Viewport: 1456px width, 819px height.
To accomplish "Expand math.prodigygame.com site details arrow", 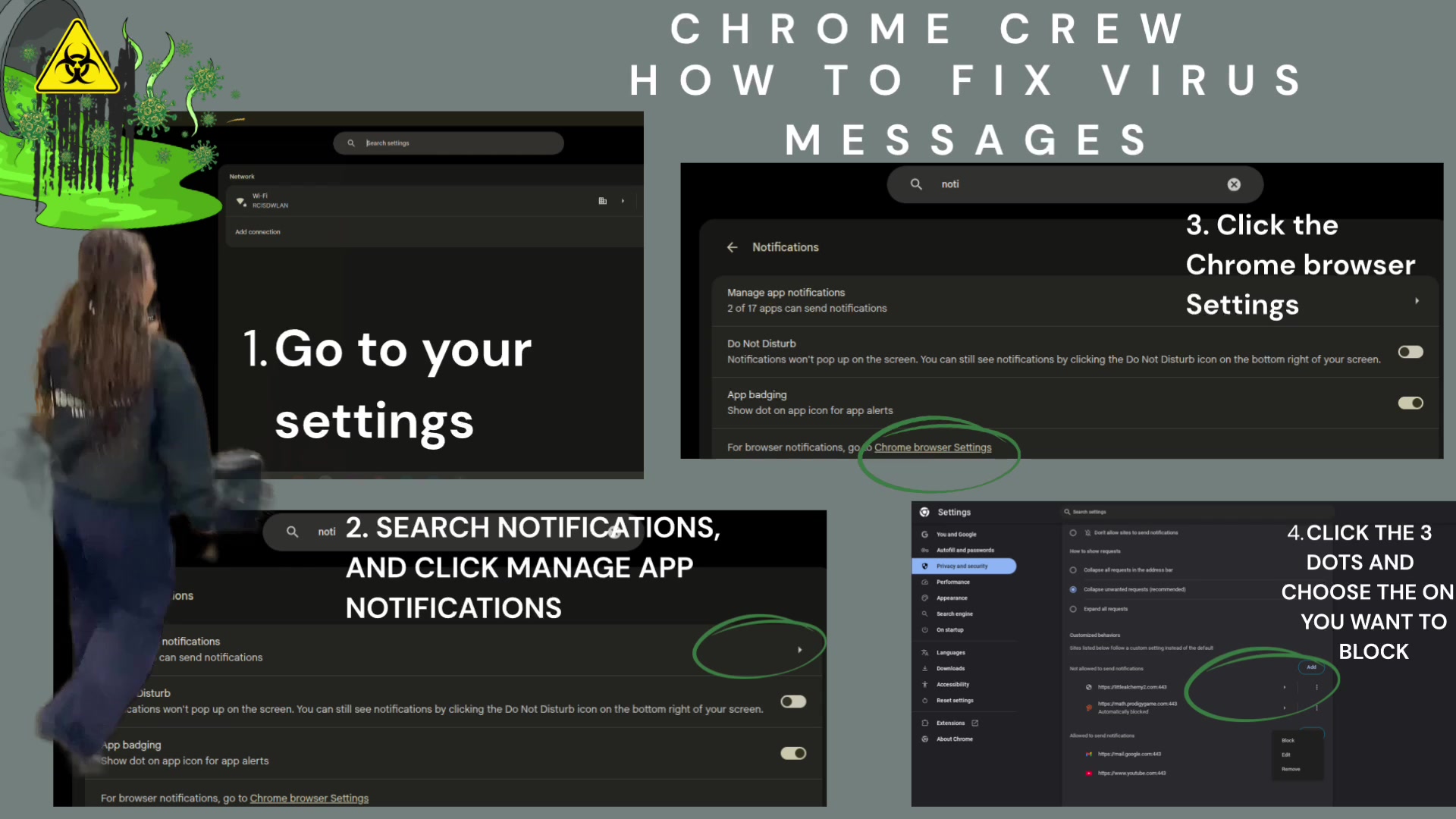I will coord(1284,708).
